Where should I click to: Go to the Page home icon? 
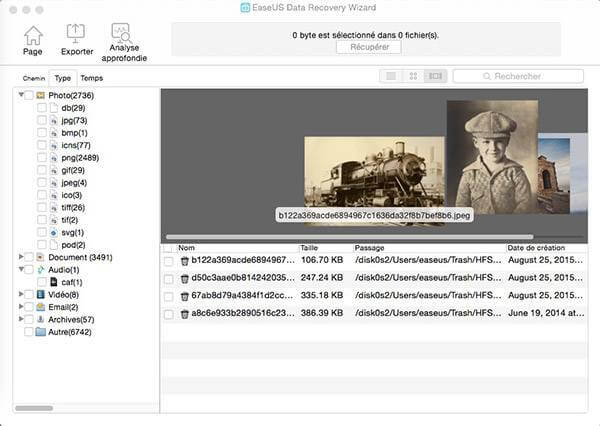click(33, 35)
